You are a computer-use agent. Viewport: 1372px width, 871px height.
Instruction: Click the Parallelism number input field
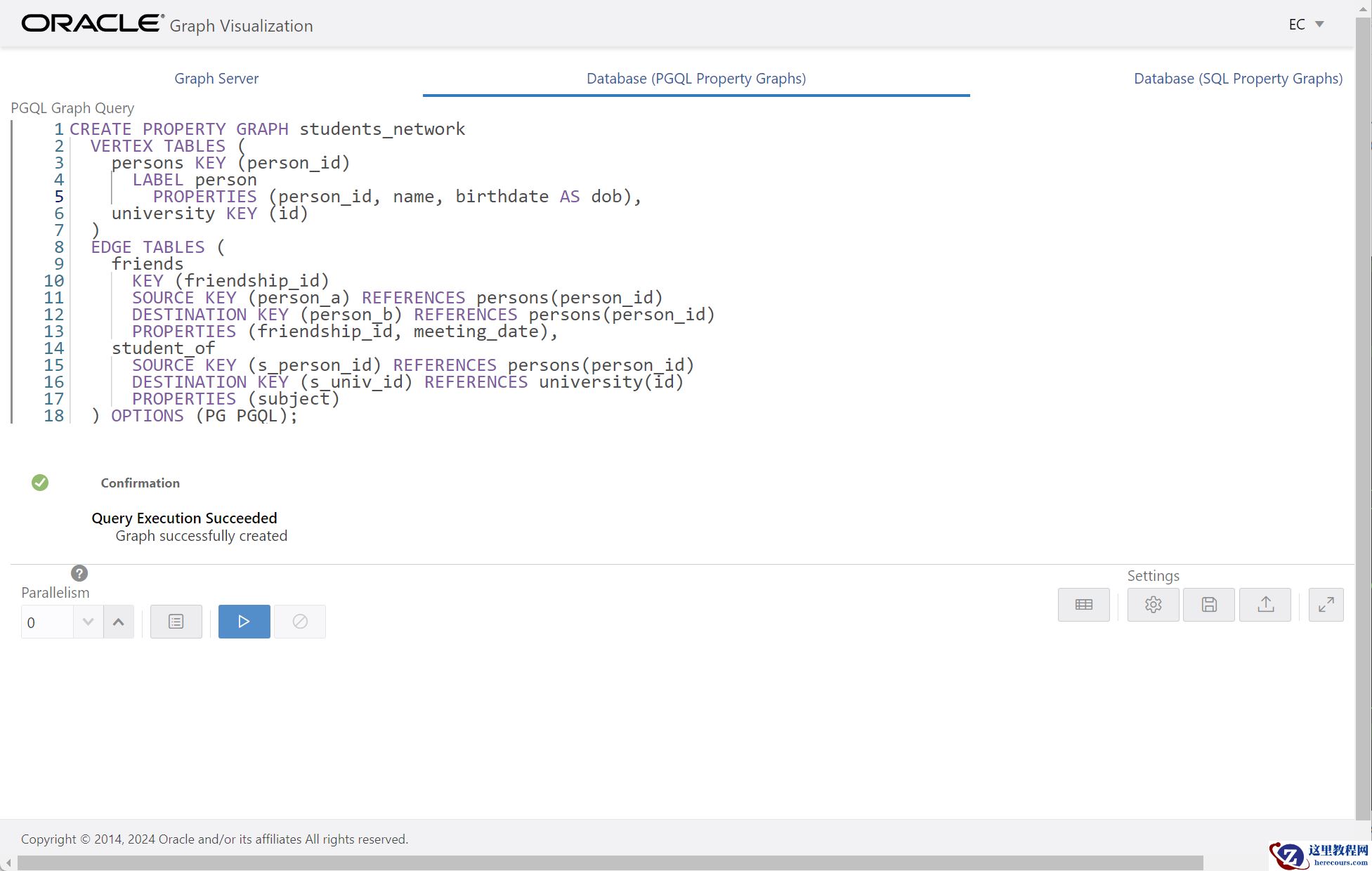(46, 622)
